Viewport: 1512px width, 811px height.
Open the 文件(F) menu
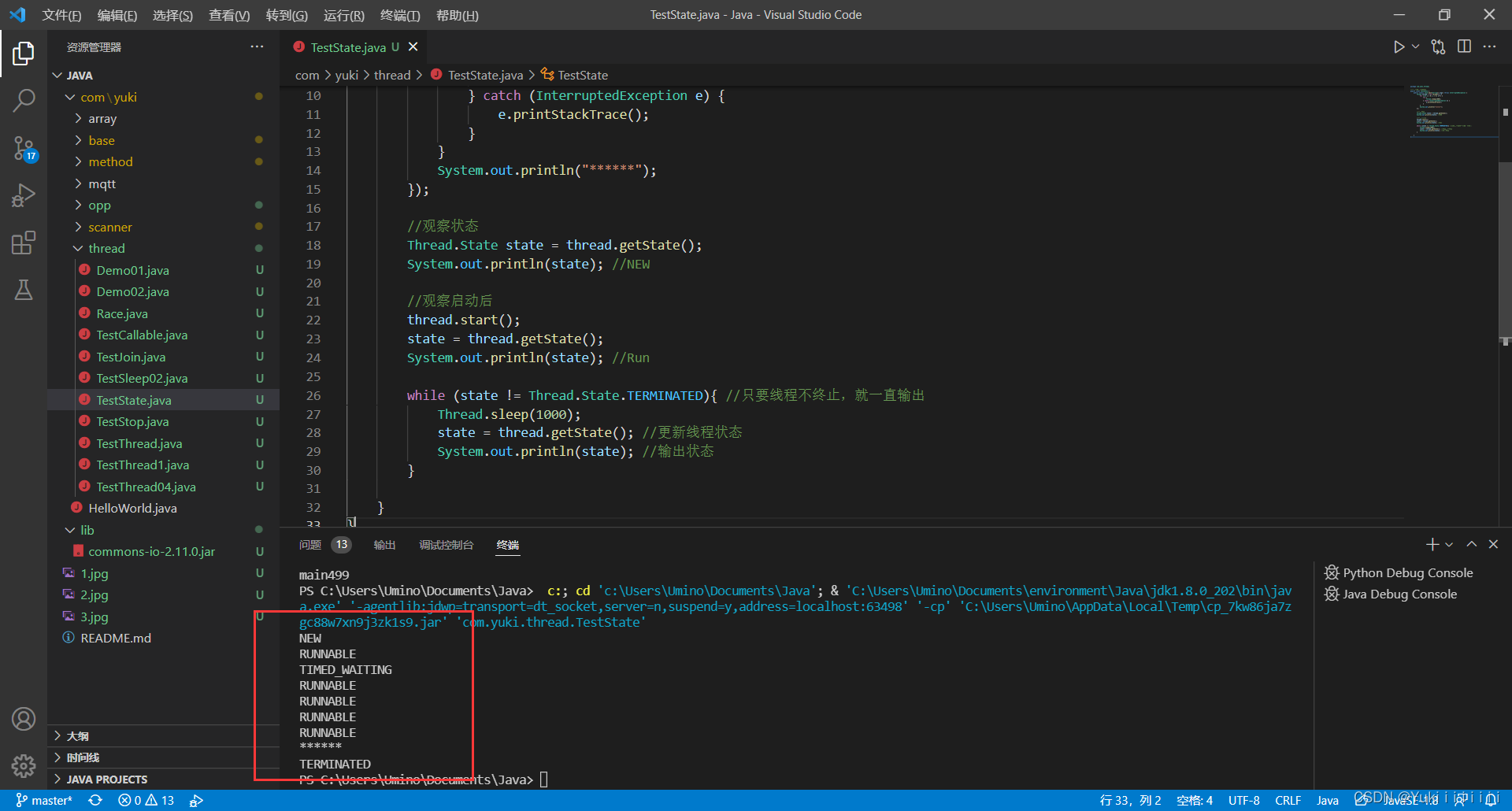pos(61,15)
